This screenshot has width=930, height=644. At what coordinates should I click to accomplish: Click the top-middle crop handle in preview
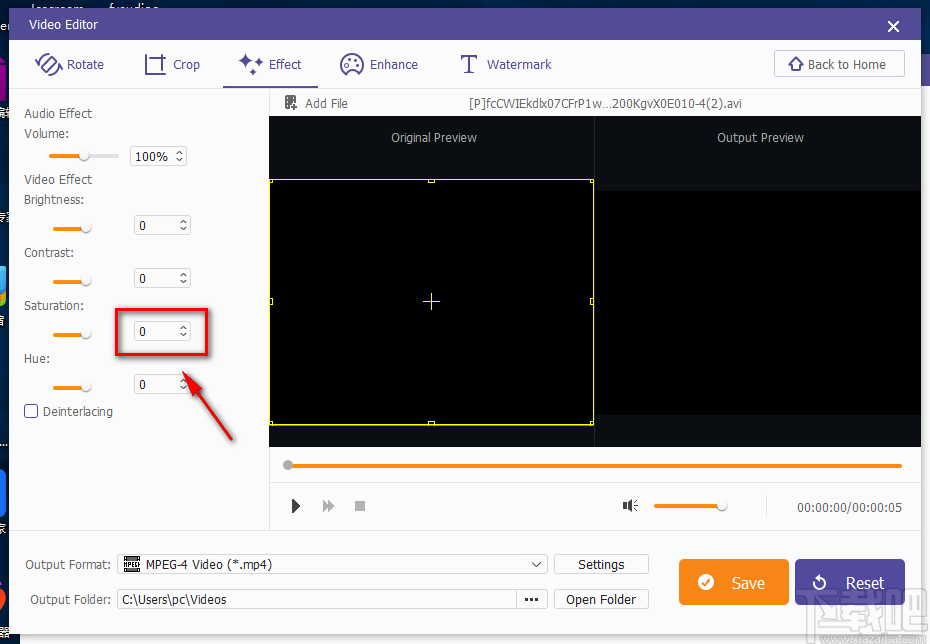(431, 180)
